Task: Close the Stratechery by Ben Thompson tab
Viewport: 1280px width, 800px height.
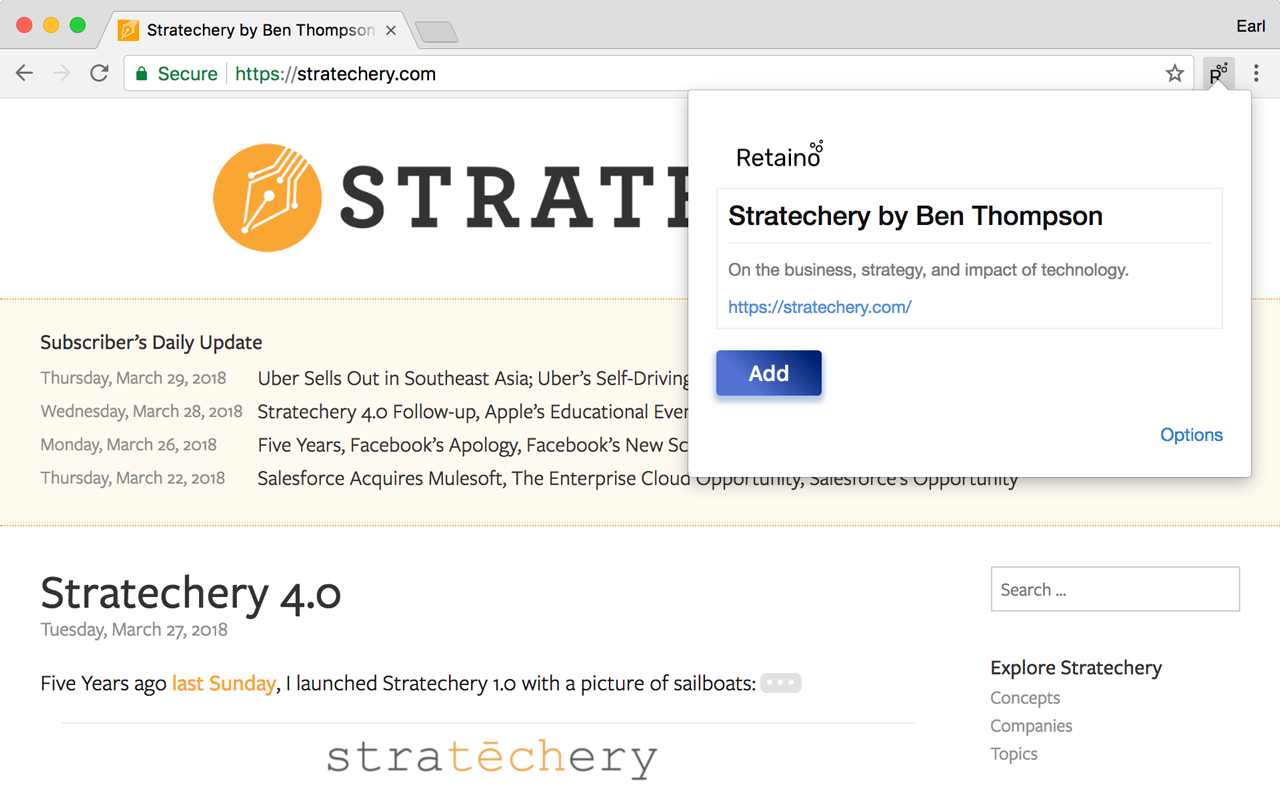Action: [x=391, y=30]
